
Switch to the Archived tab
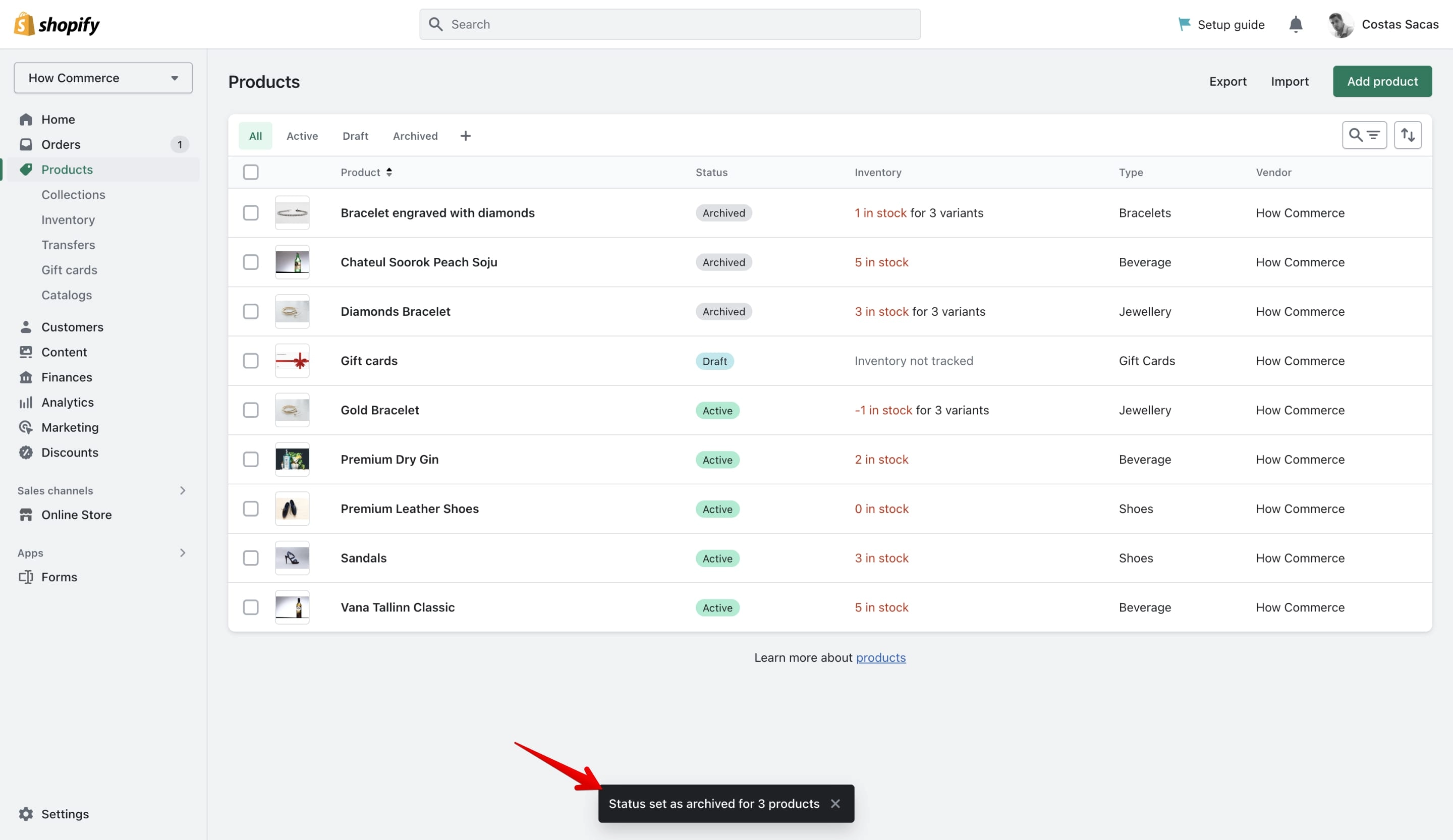(x=415, y=136)
